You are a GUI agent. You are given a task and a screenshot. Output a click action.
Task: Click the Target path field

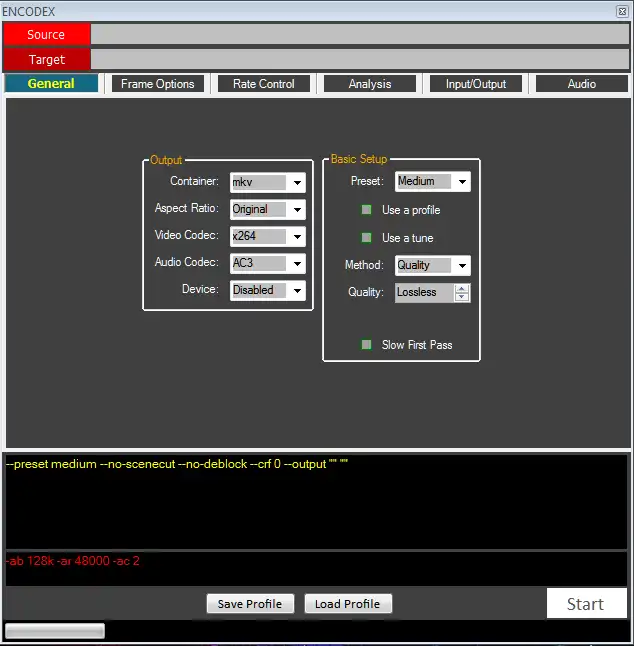(360, 59)
